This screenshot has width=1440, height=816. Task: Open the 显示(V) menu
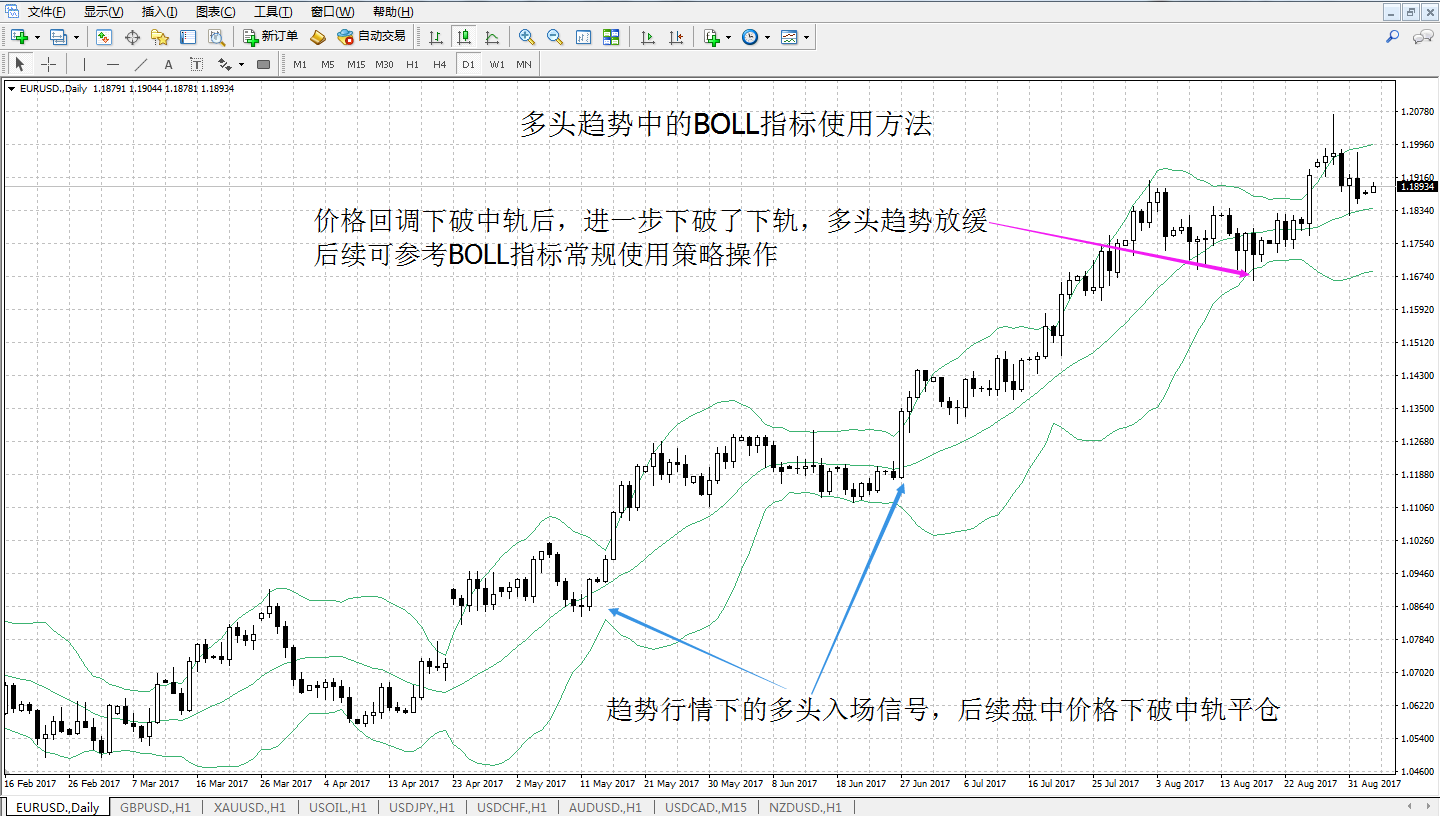click(x=104, y=12)
